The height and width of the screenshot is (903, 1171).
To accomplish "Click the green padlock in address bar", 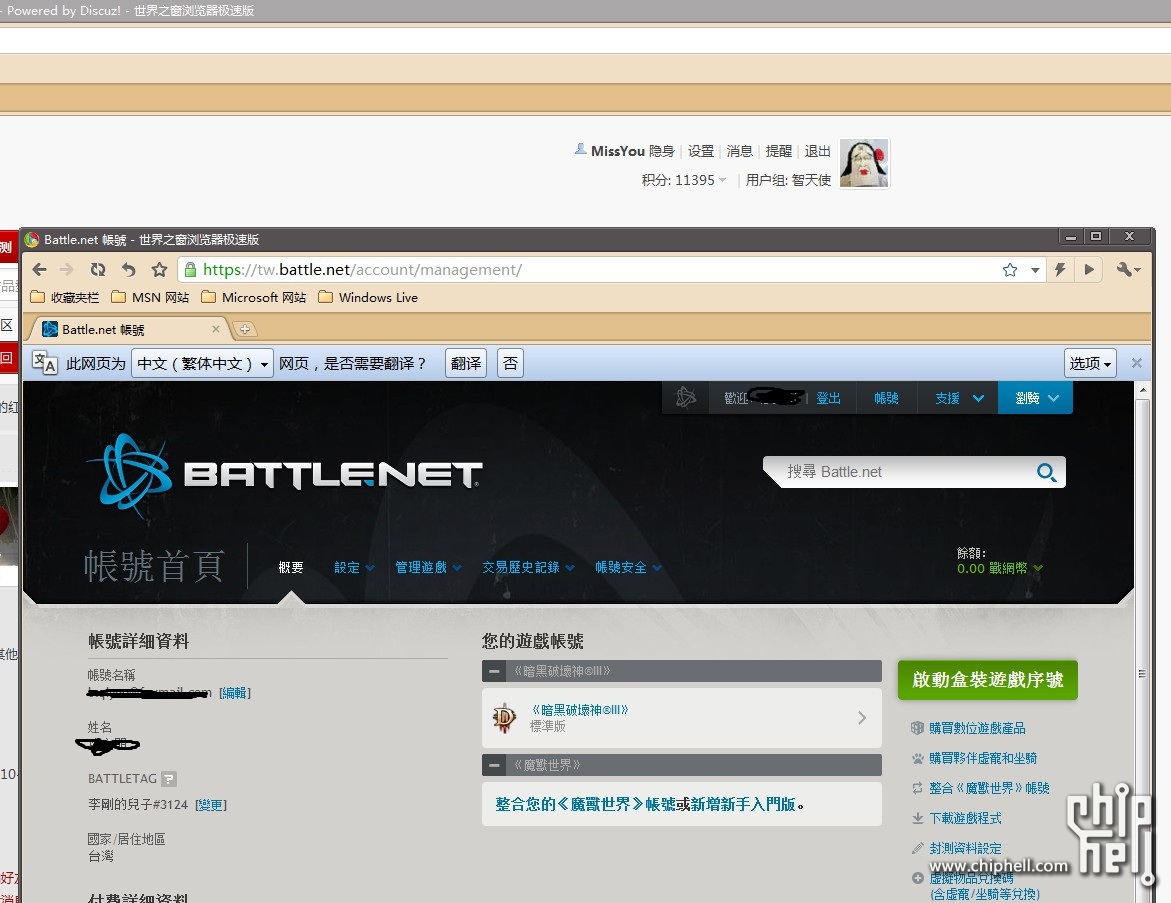I will [190, 270].
